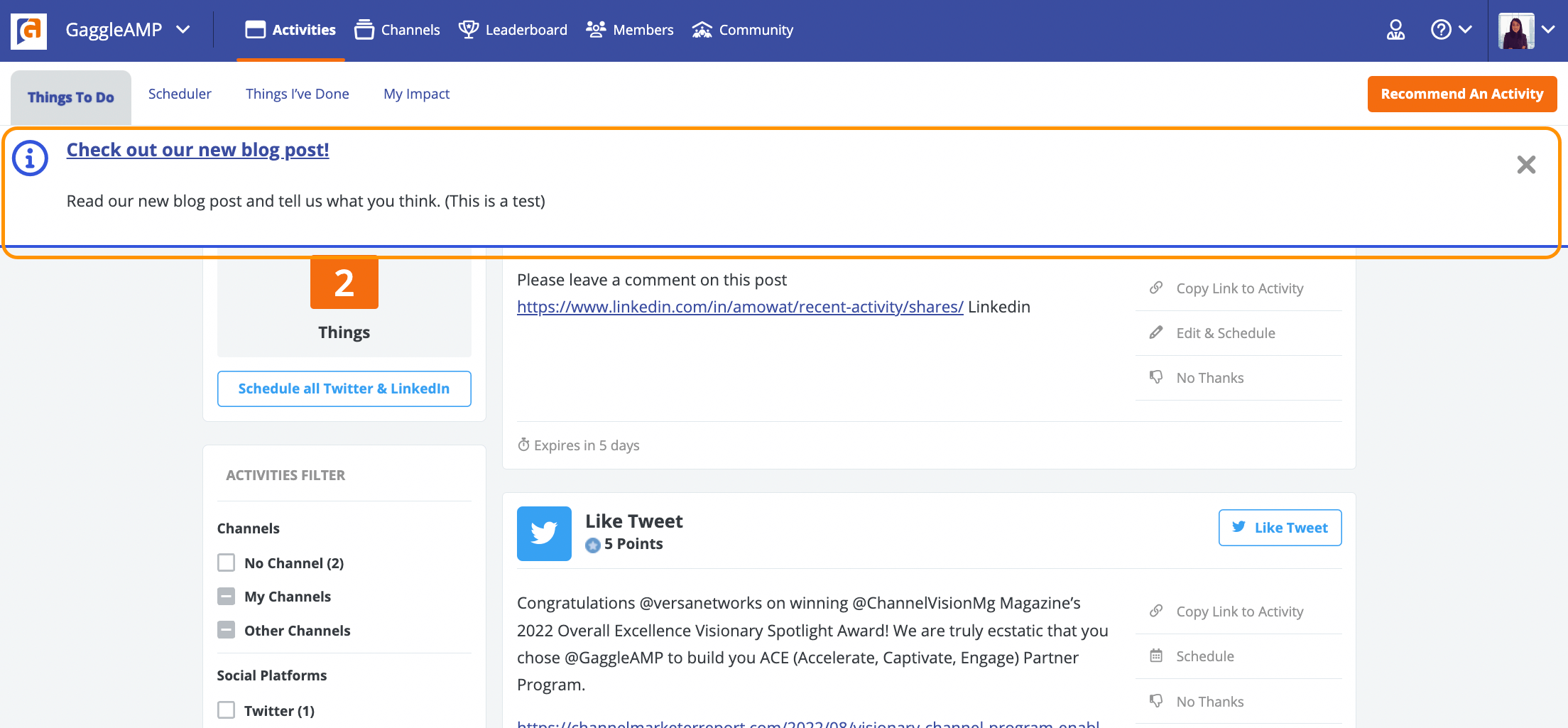The image size is (1568, 728).
Task: Click Recommend An Activity button
Action: pyautogui.click(x=1462, y=94)
